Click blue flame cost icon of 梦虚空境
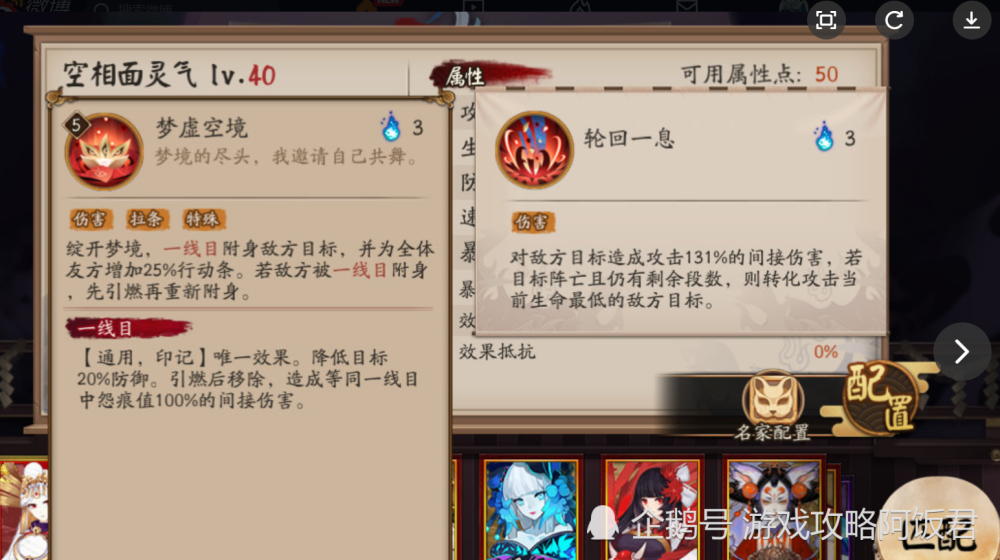 pyautogui.click(x=391, y=126)
